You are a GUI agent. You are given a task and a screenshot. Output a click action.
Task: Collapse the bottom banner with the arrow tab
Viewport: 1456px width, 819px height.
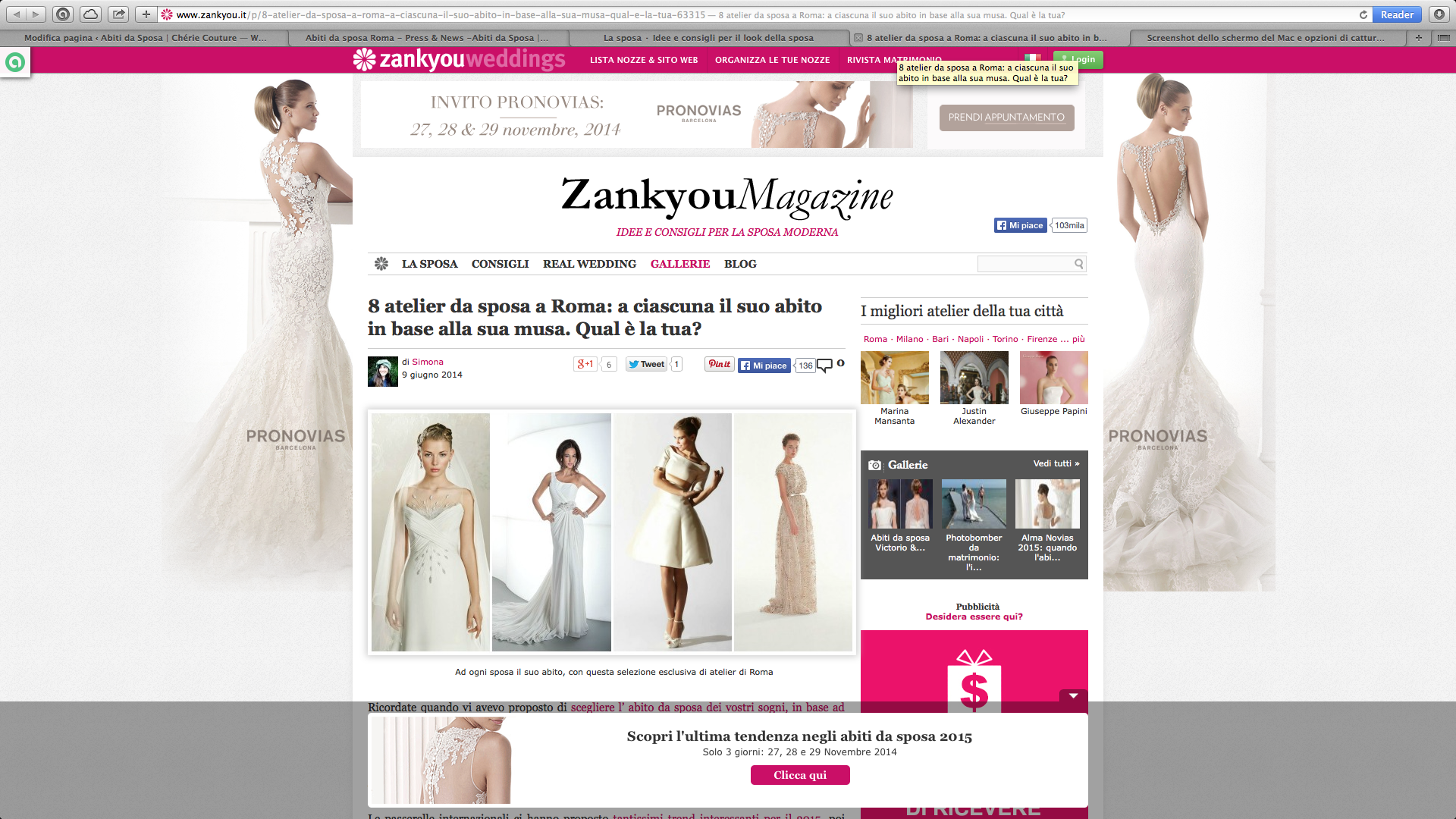pyautogui.click(x=1073, y=696)
